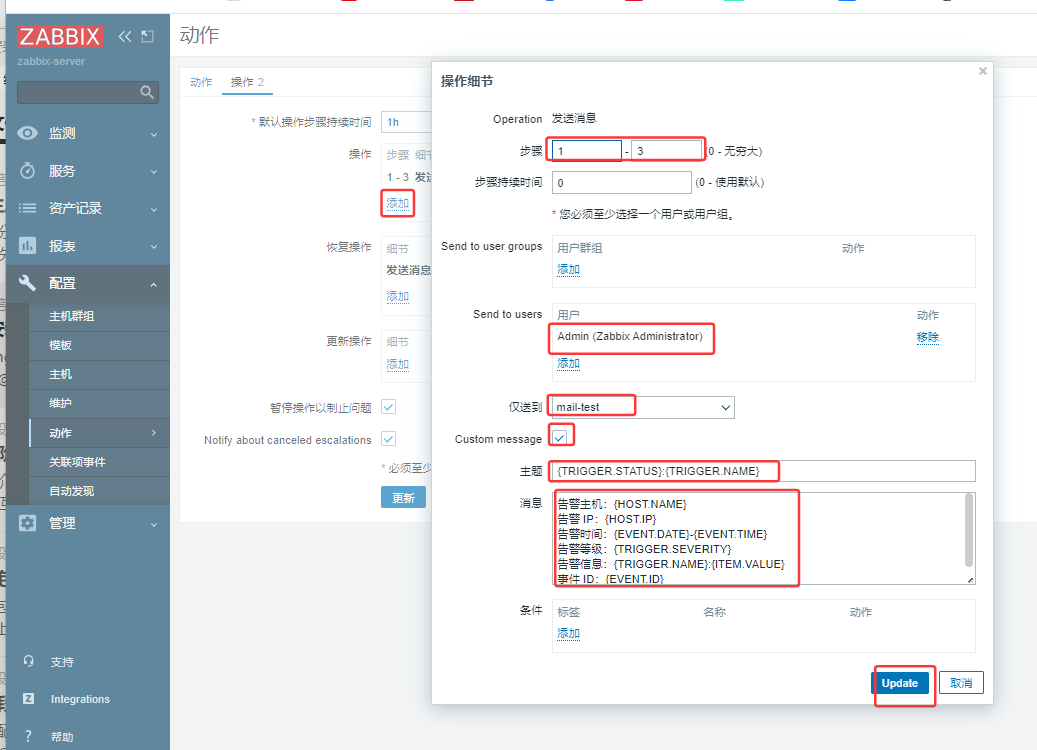Close the 操作细节 dialog
1037x750 pixels.
pyautogui.click(x=983, y=71)
